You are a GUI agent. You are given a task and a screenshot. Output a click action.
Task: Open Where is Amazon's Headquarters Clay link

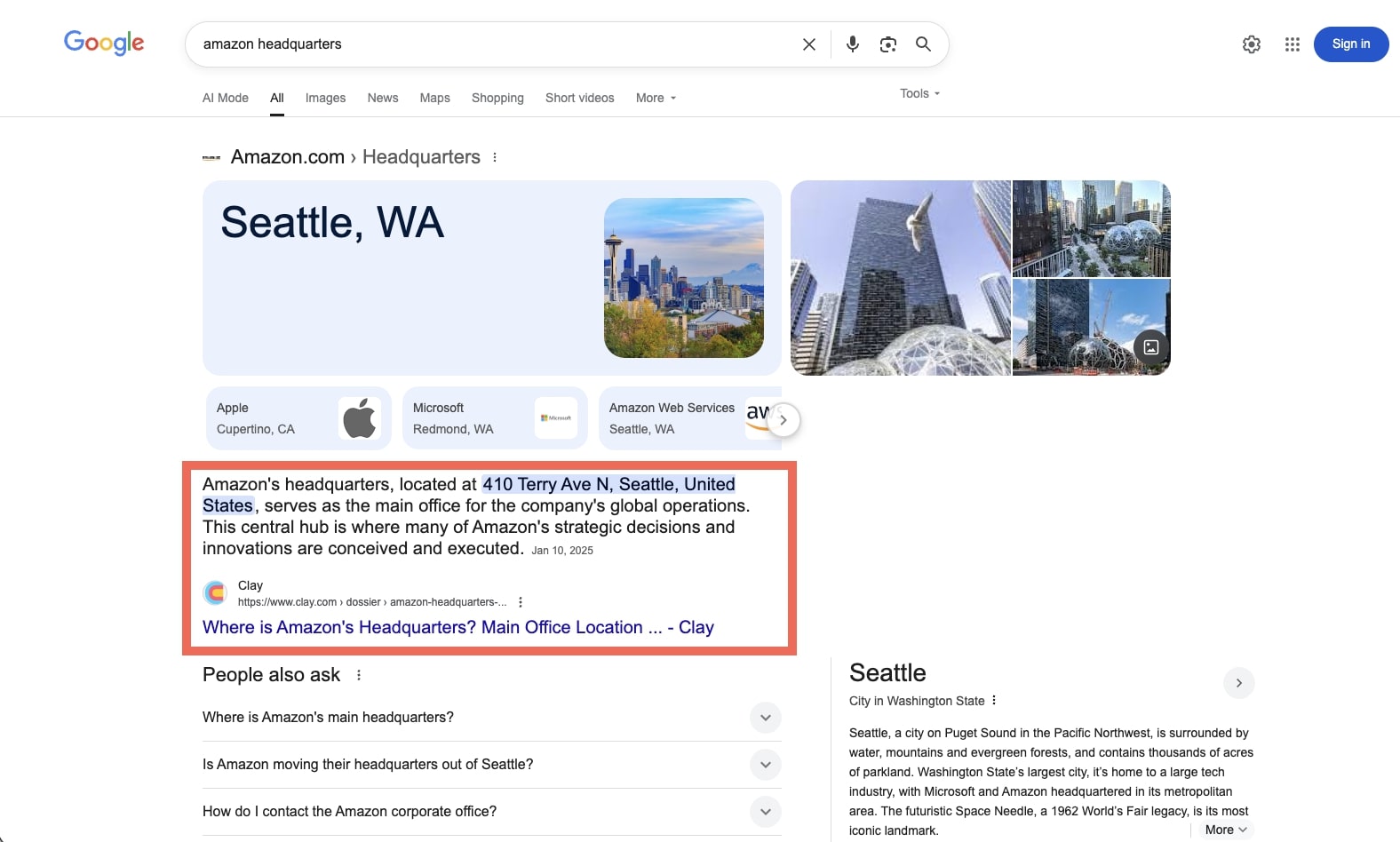(458, 627)
